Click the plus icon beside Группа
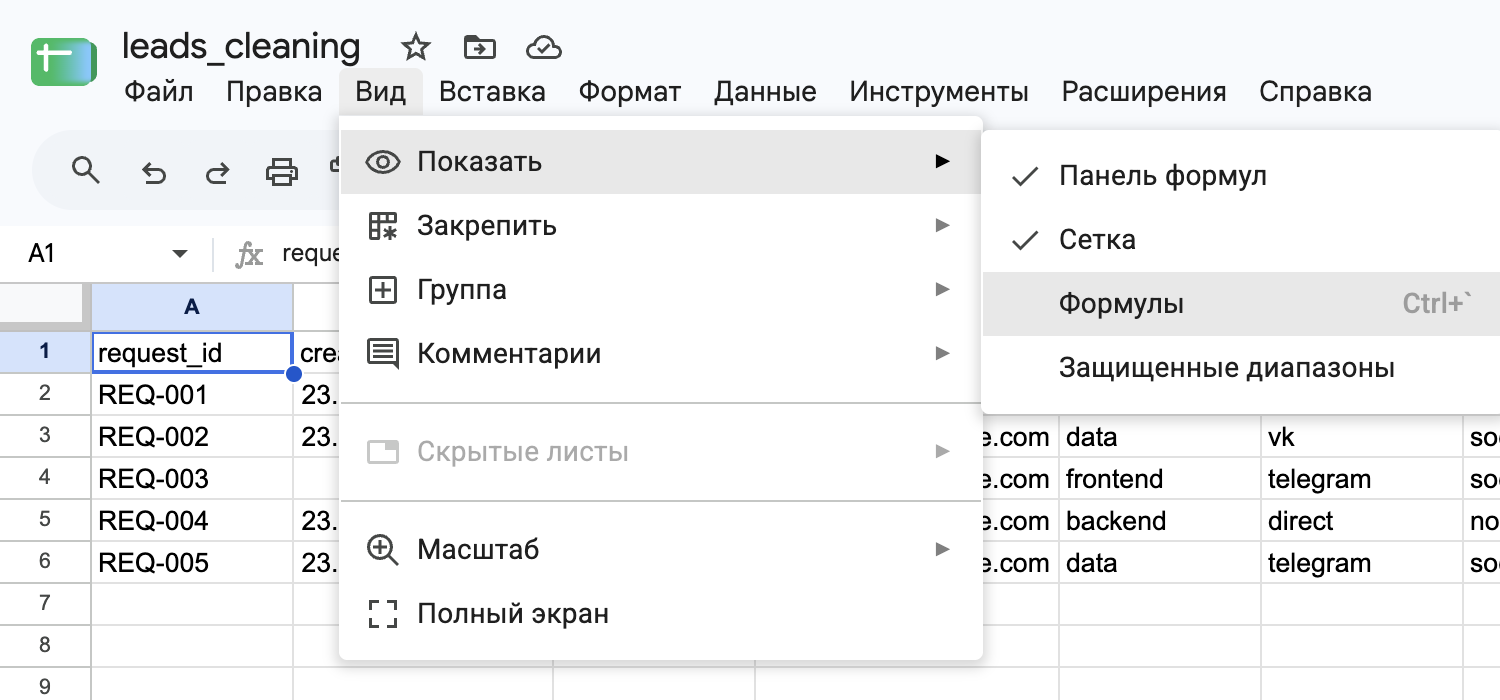Image resolution: width=1500 pixels, height=700 pixels. click(383, 290)
